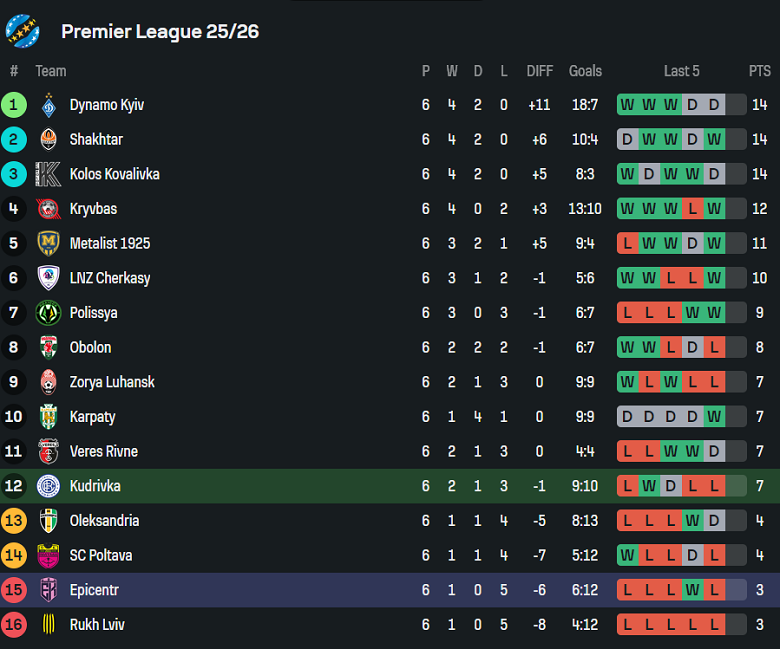This screenshot has width=780, height=649.
Task: Click the Metalist 1925 club crest
Action: [x=48, y=243]
